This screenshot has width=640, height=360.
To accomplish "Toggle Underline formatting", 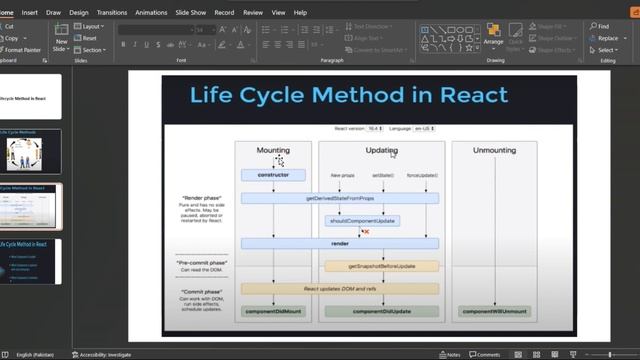I will pyautogui.click(x=147, y=44).
